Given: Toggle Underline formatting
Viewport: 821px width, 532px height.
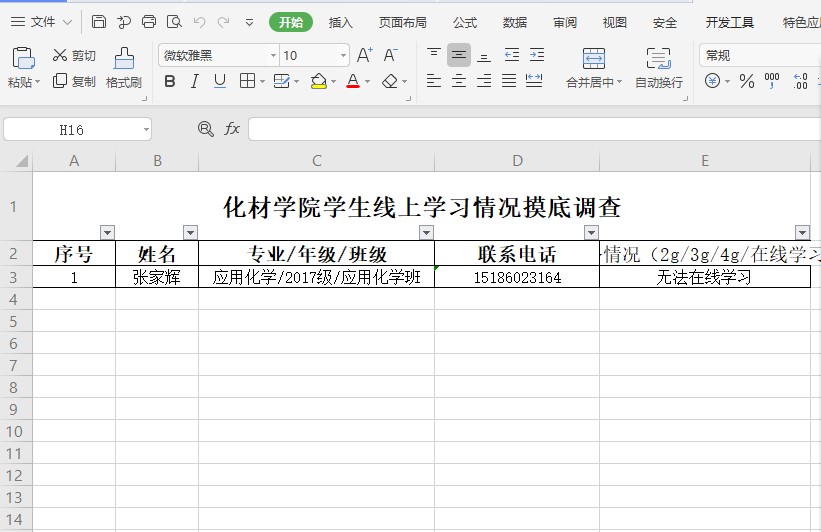Looking at the screenshot, I should point(219,81).
